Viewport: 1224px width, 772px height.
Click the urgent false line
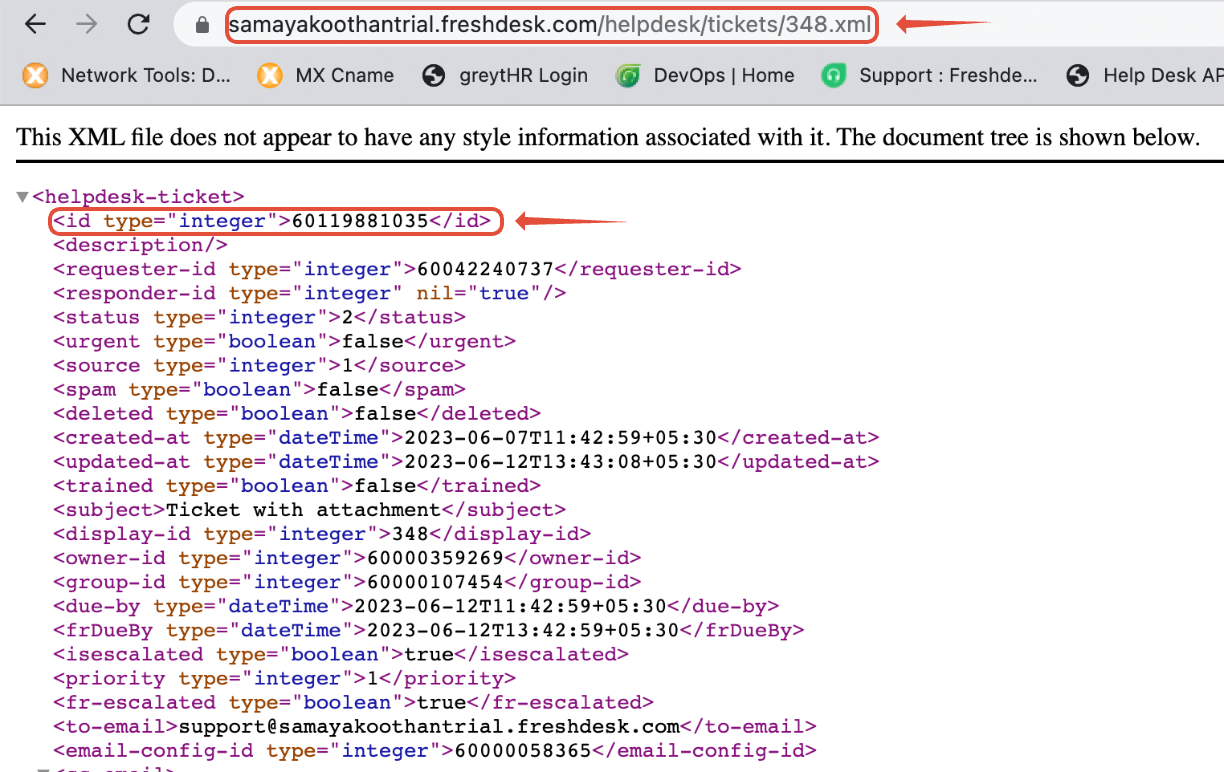coord(284,341)
